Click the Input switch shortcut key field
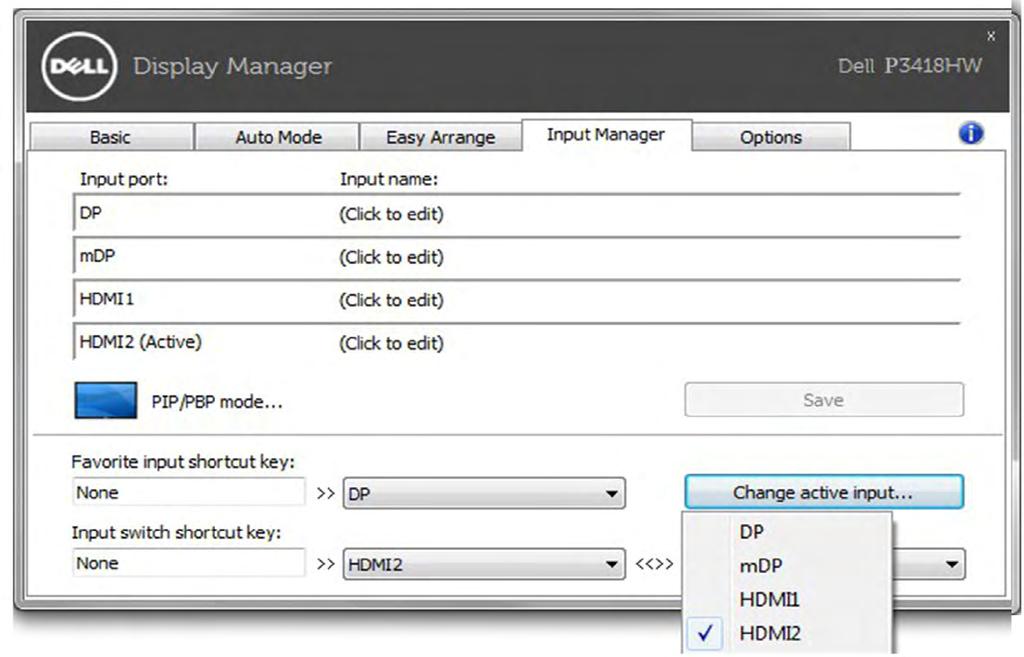 point(188,562)
